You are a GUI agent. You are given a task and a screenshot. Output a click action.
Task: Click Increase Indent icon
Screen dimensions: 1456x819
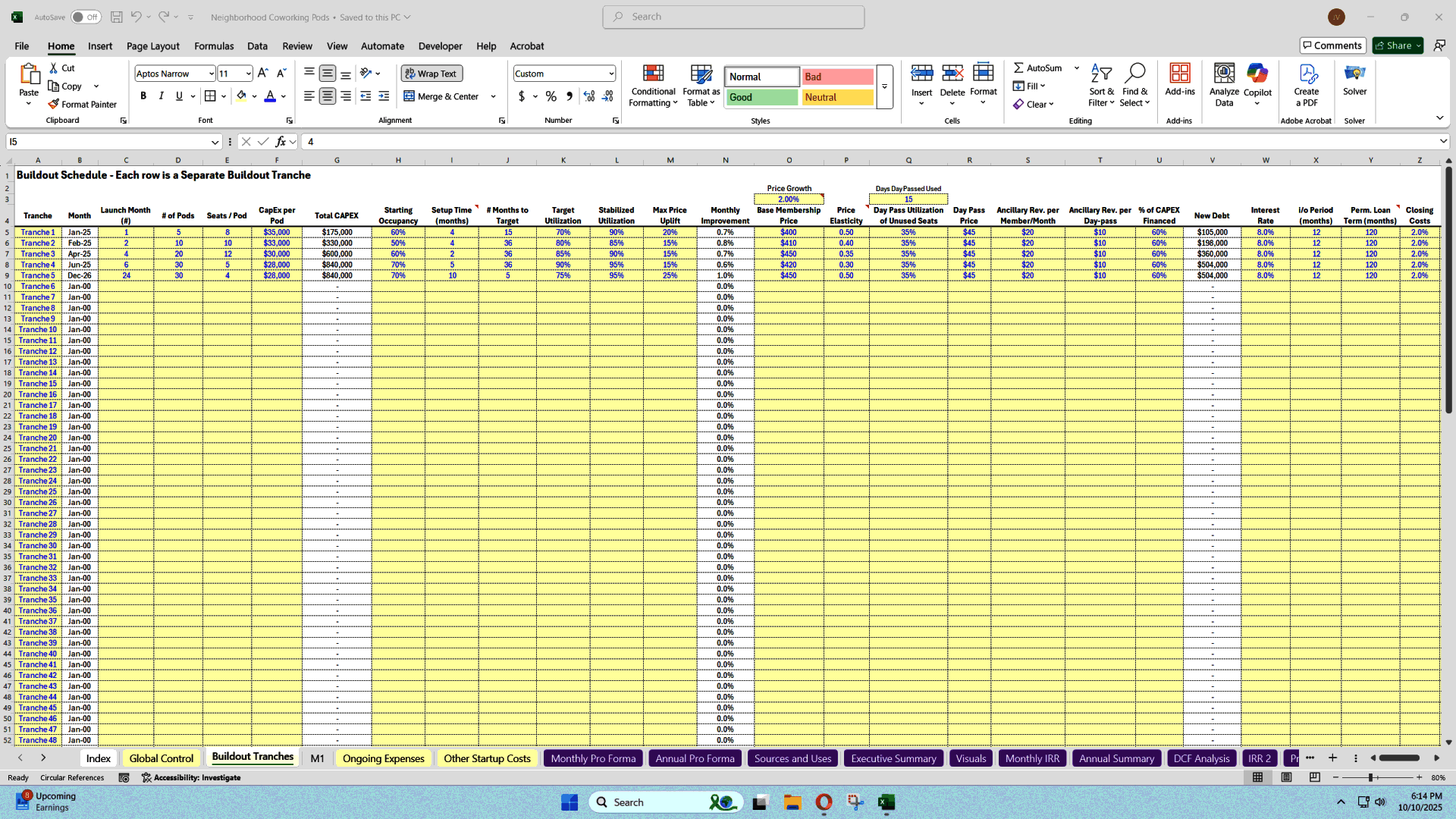(x=384, y=96)
